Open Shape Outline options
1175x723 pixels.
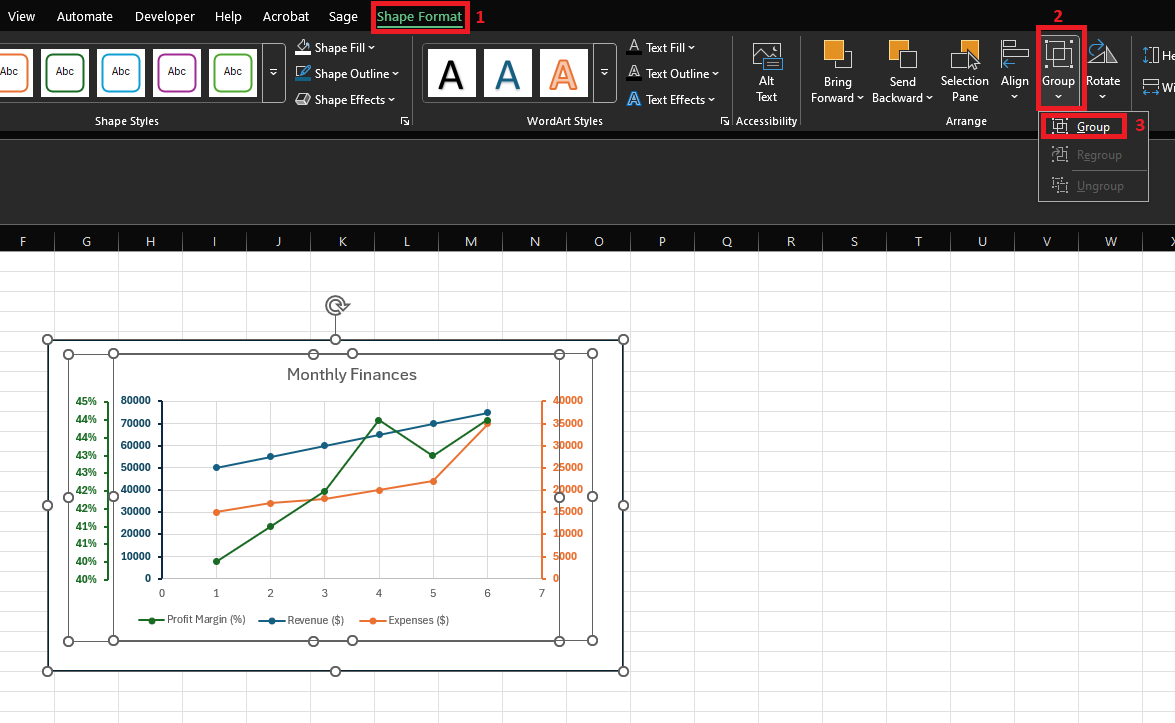tap(347, 73)
